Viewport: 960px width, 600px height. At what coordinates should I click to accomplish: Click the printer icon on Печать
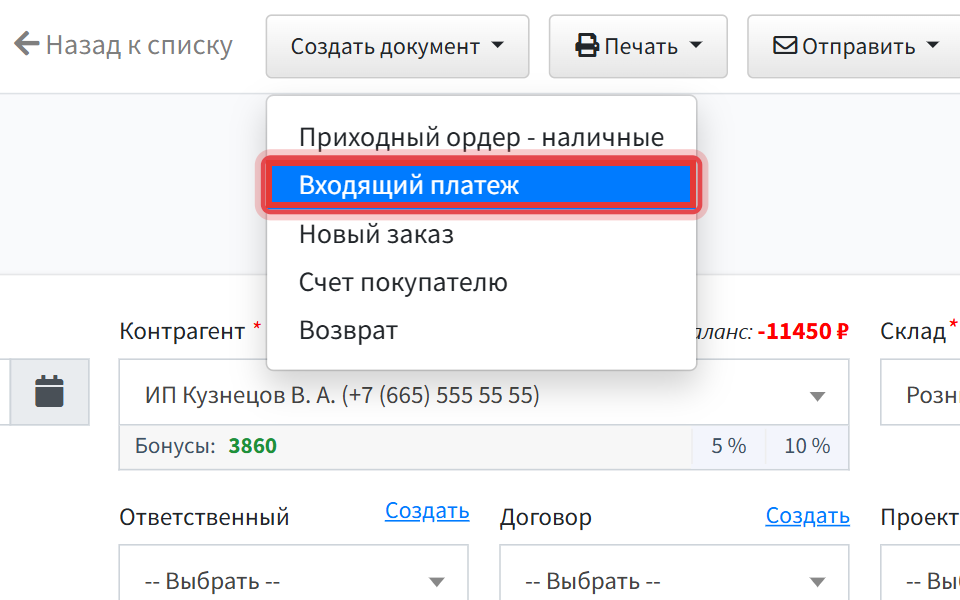click(587, 46)
